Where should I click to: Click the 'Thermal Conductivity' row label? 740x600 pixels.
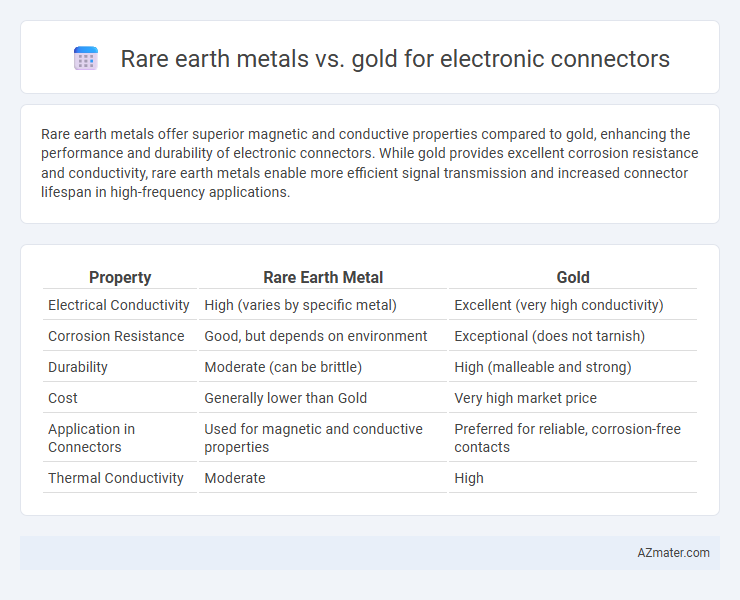[116, 478]
